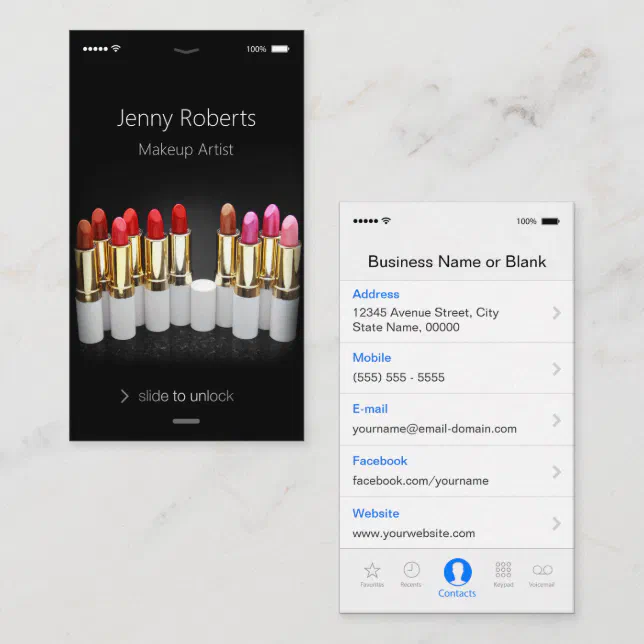Tap the Voicemail icon
The image size is (644, 644).
coord(542,570)
